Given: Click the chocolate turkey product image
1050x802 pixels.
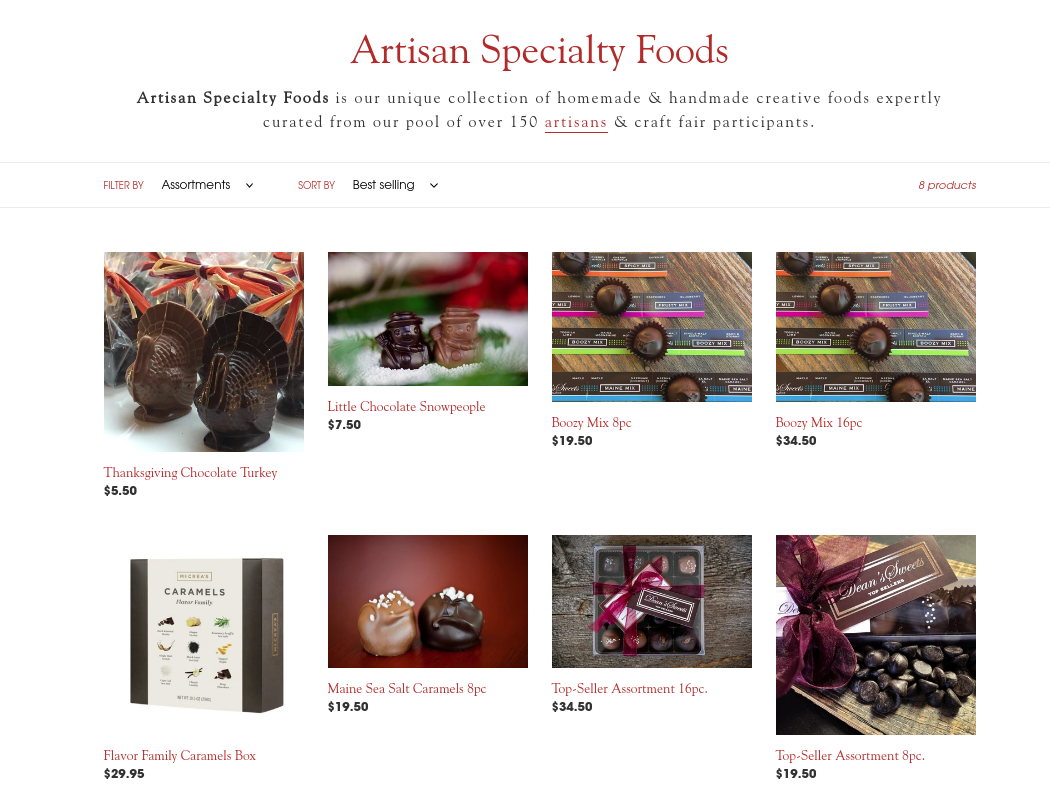Looking at the screenshot, I should click(x=204, y=351).
